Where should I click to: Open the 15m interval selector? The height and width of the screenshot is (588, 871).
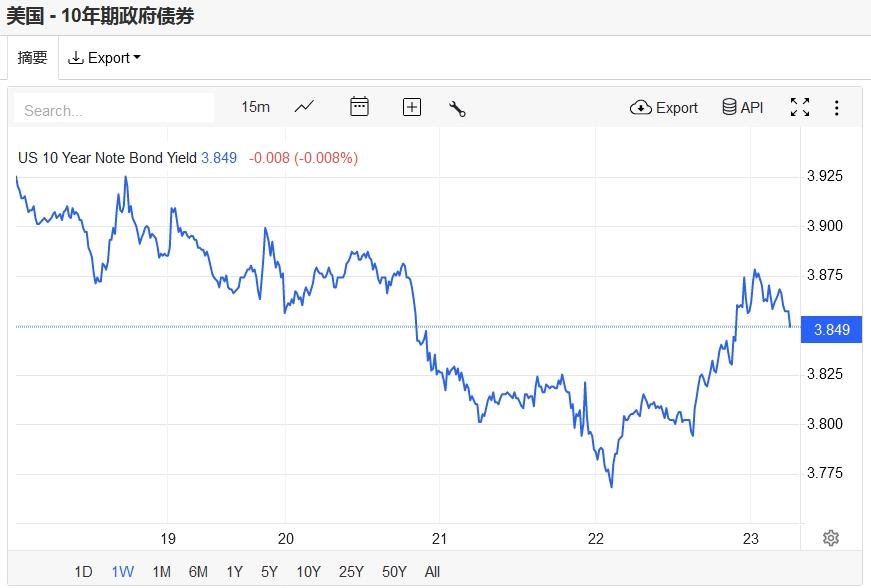point(255,107)
